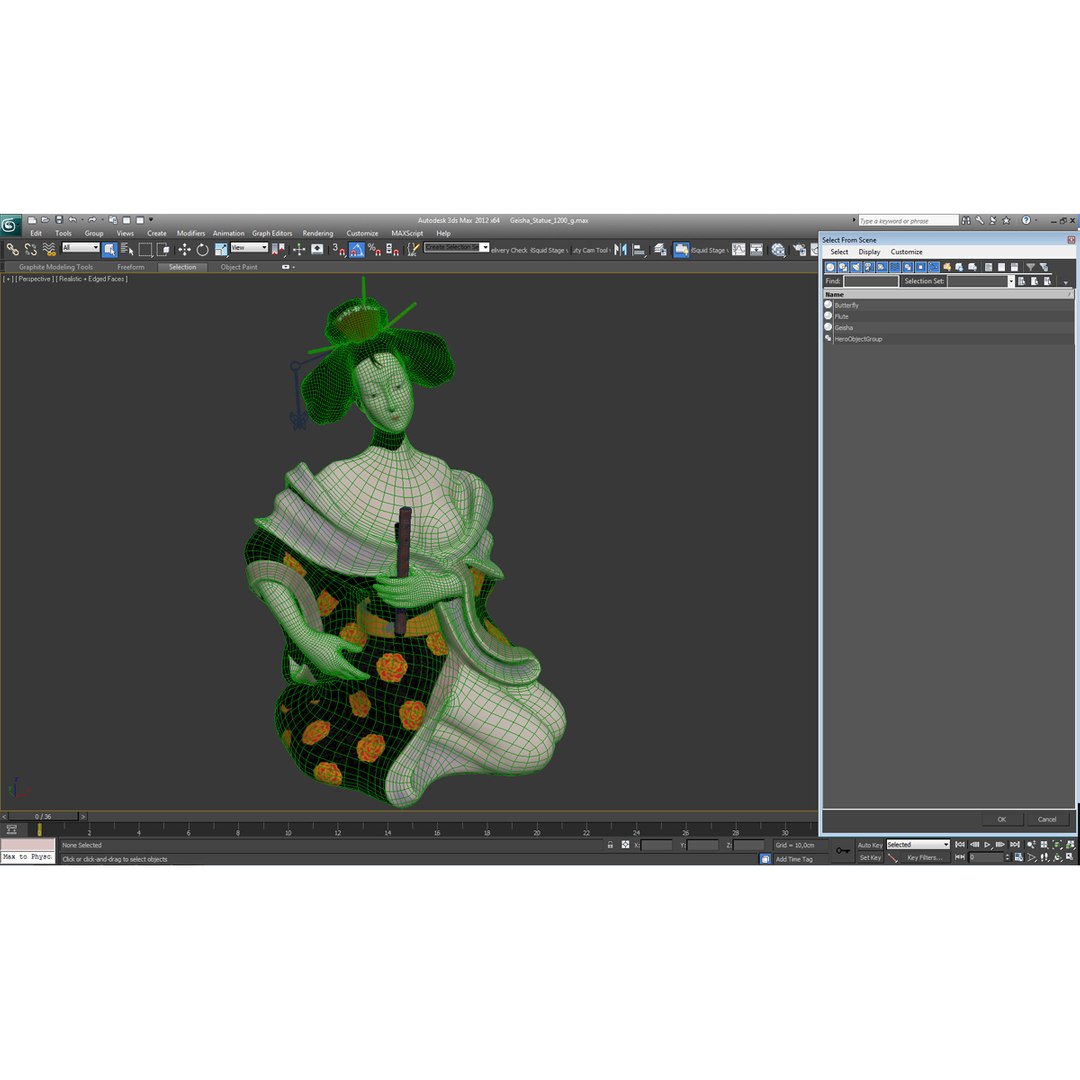Select the Select and Move tool

(185, 249)
